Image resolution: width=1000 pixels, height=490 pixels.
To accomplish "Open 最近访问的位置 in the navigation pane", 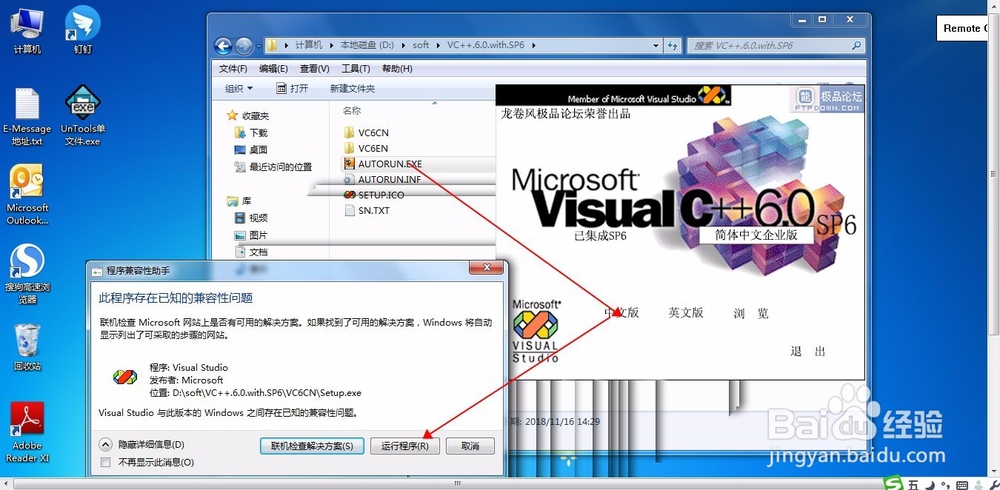I will [x=274, y=167].
